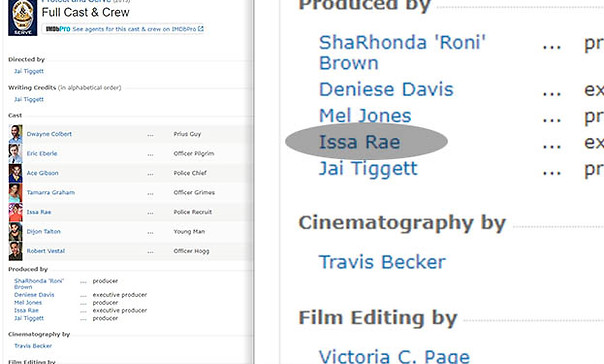The height and width of the screenshot is (364, 604).
Task: Click enlarged 'Film Editing by' section heading
Action: tap(378, 318)
